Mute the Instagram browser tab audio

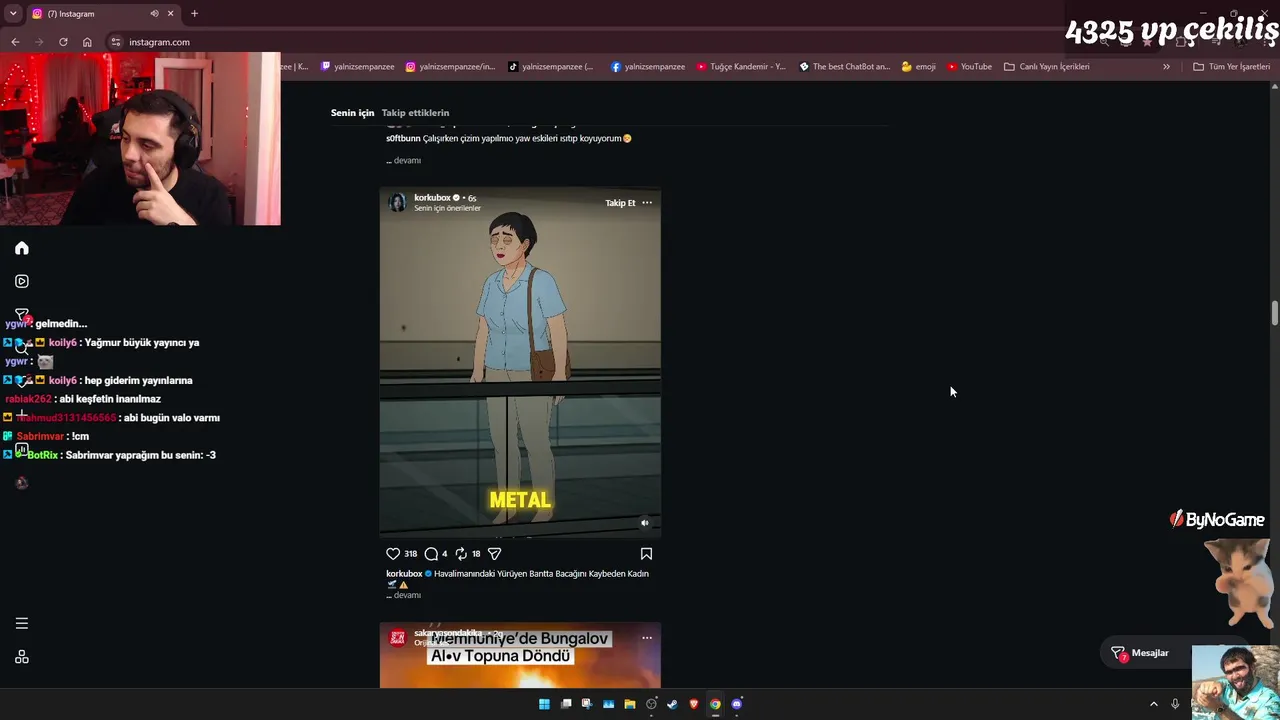pos(154,14)
